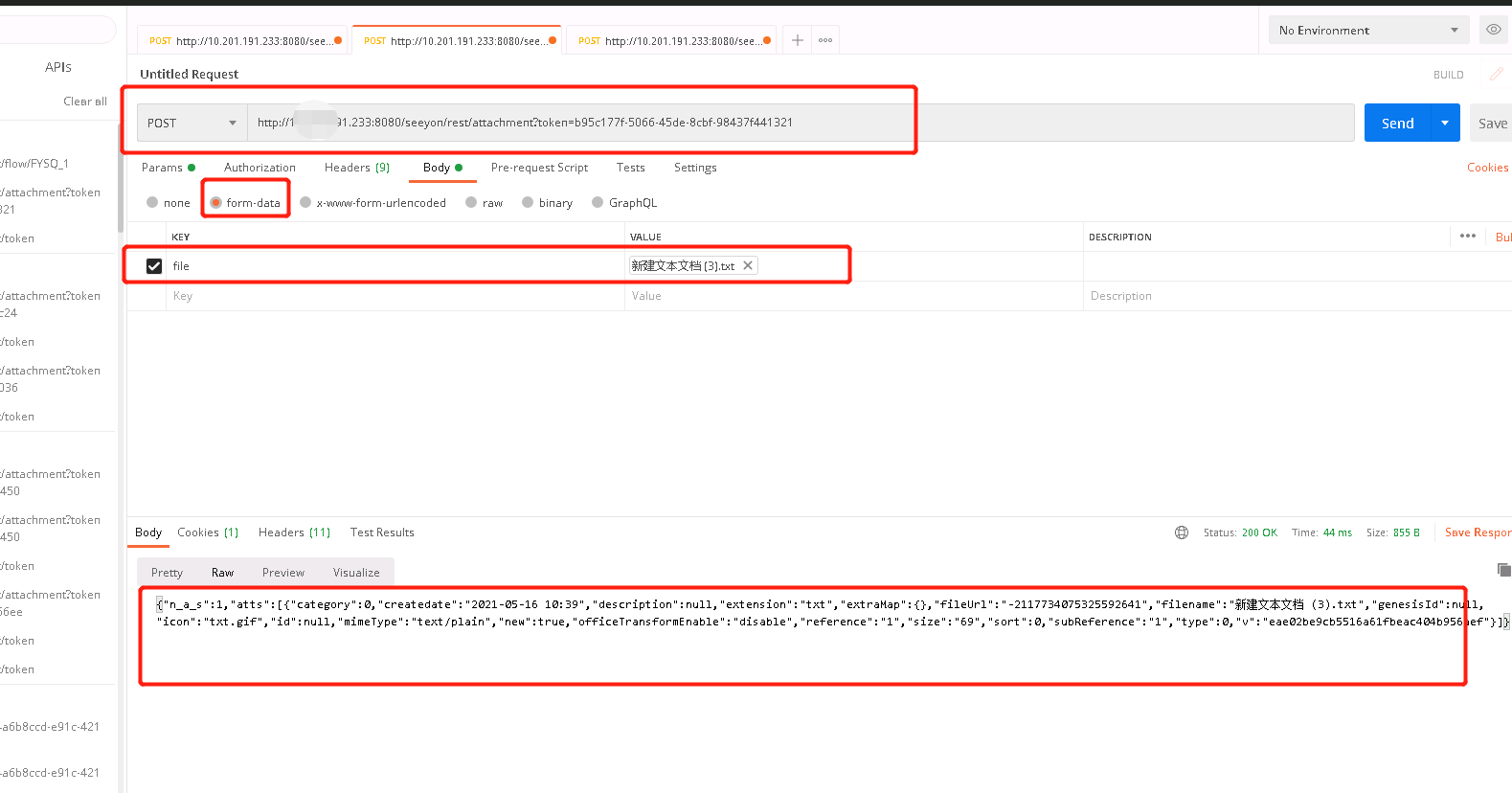Click Clear all in the sidebar
The image size is (1512, 793).
(85, 101)
